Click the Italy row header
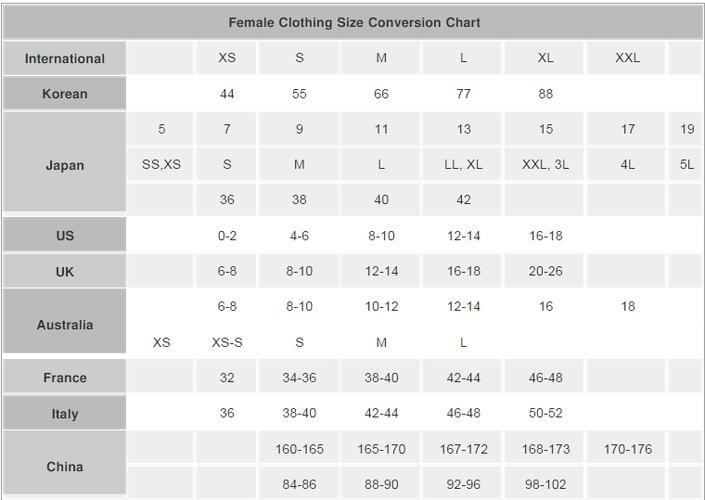Image resolution: width=705 pixels, height=500 pixels. pos(65,413)
